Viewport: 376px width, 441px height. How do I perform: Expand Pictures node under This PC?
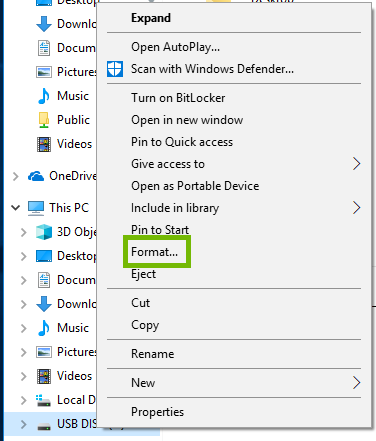(23, 352)
